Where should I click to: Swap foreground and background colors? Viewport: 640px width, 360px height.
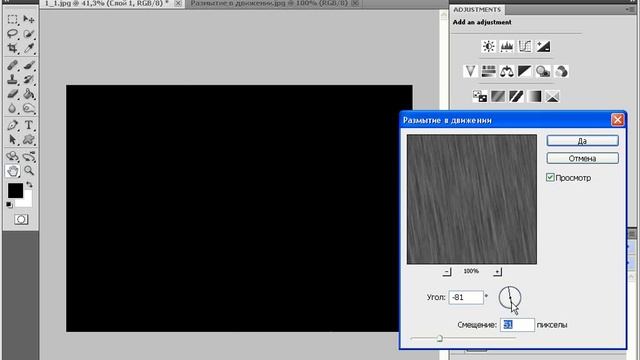(29, 185)
